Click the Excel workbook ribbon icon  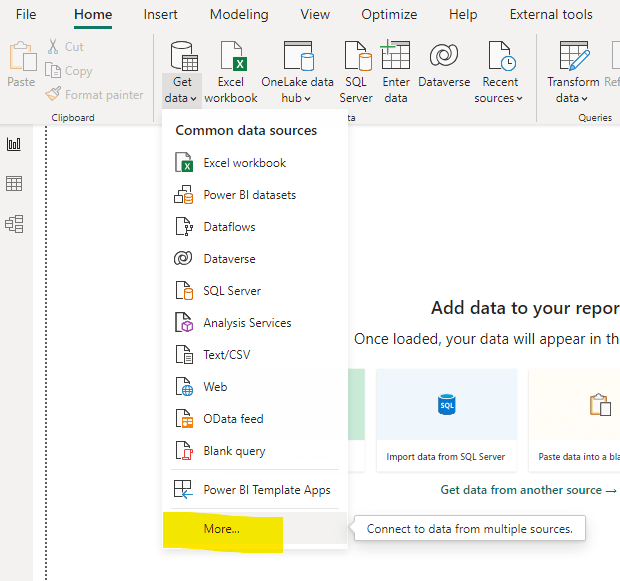pyautogui.click(x=231, y=56)
